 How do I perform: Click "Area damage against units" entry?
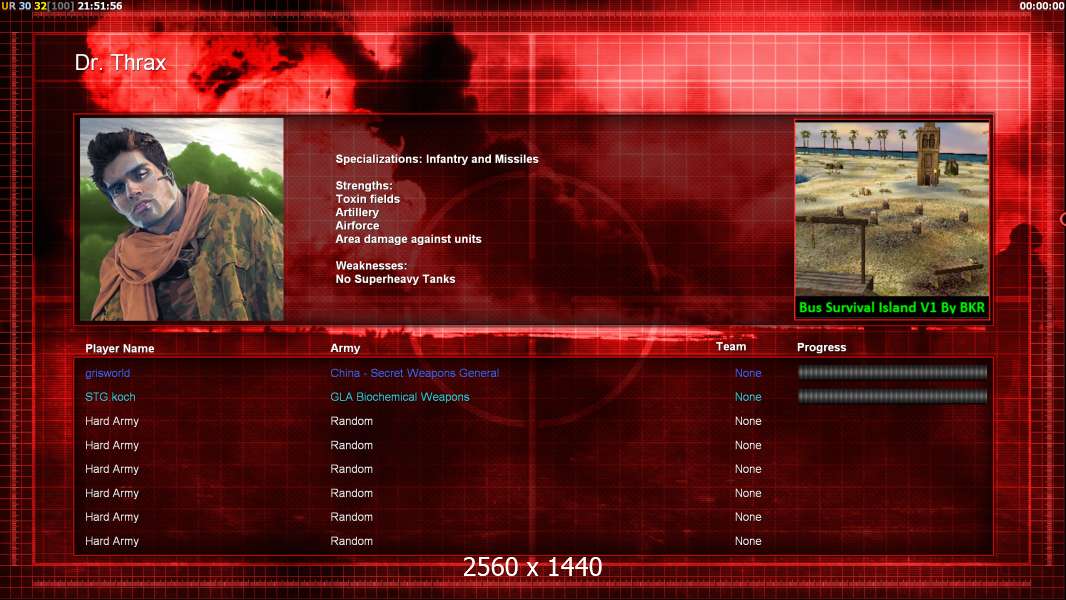pos(408,239)
